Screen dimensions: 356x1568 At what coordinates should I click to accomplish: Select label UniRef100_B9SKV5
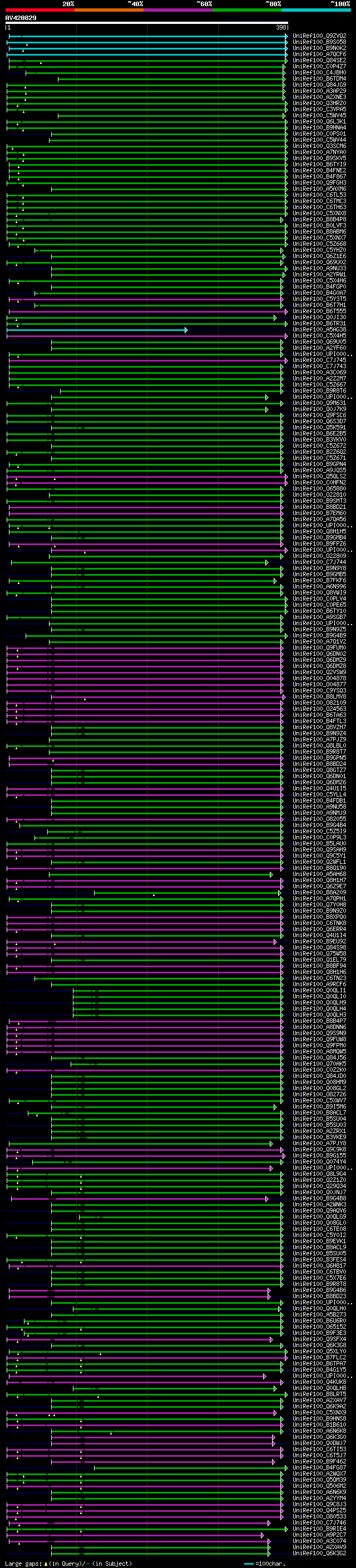tap(319, 159)
